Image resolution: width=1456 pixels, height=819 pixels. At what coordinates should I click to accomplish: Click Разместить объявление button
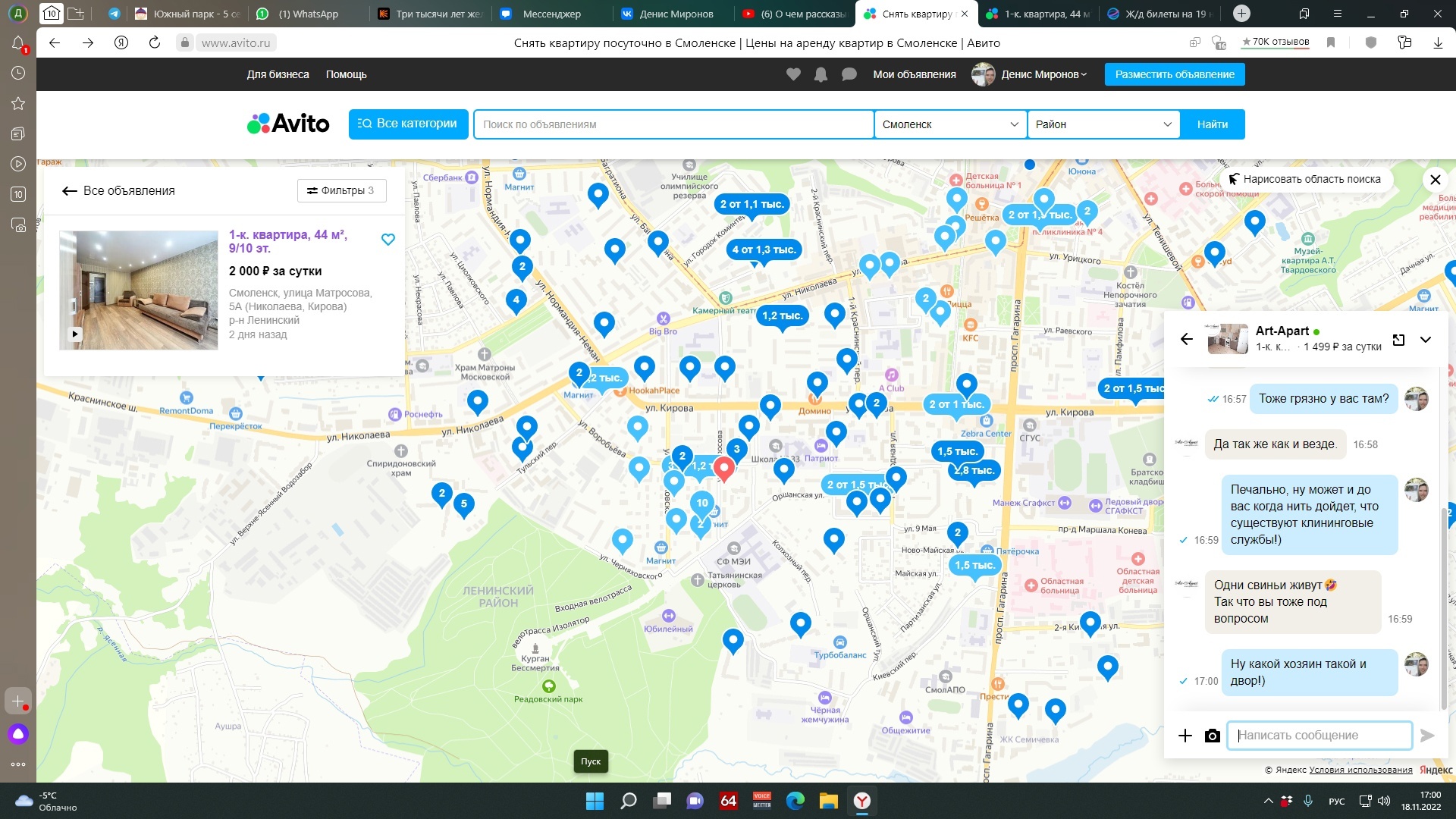click(x=1175, y=74)
